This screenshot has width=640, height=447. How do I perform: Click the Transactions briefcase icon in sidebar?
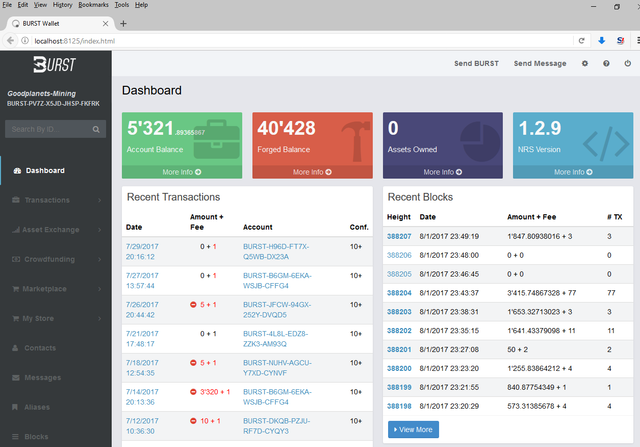coord(16,200)
